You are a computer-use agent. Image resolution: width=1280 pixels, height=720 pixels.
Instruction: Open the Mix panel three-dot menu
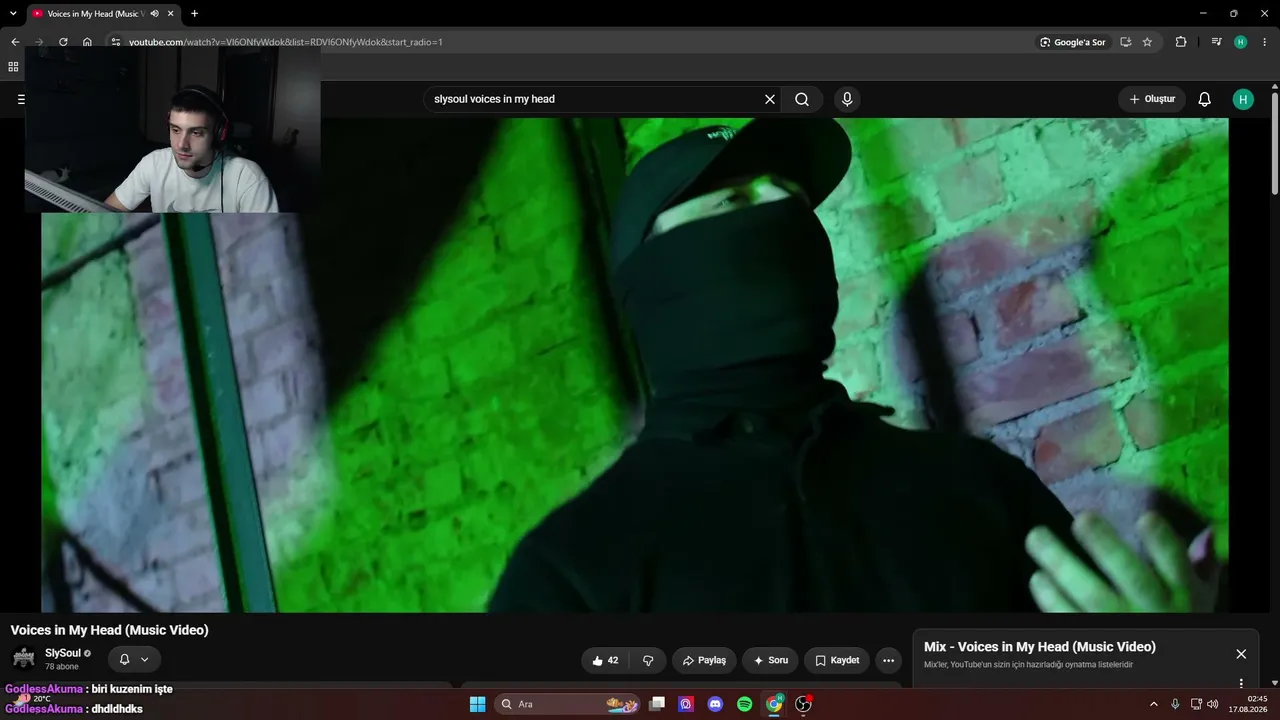1241,683
